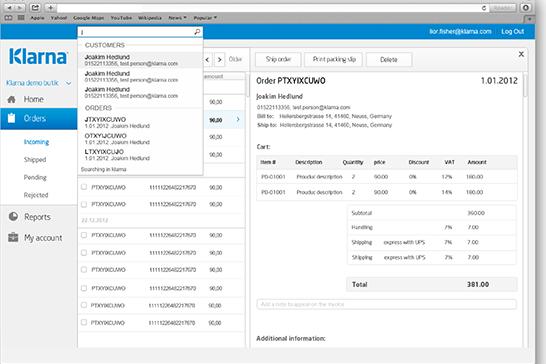Screen dimensions: 546x364
Task: Go to next order with right arrow
Action: [x=219, y=60]
